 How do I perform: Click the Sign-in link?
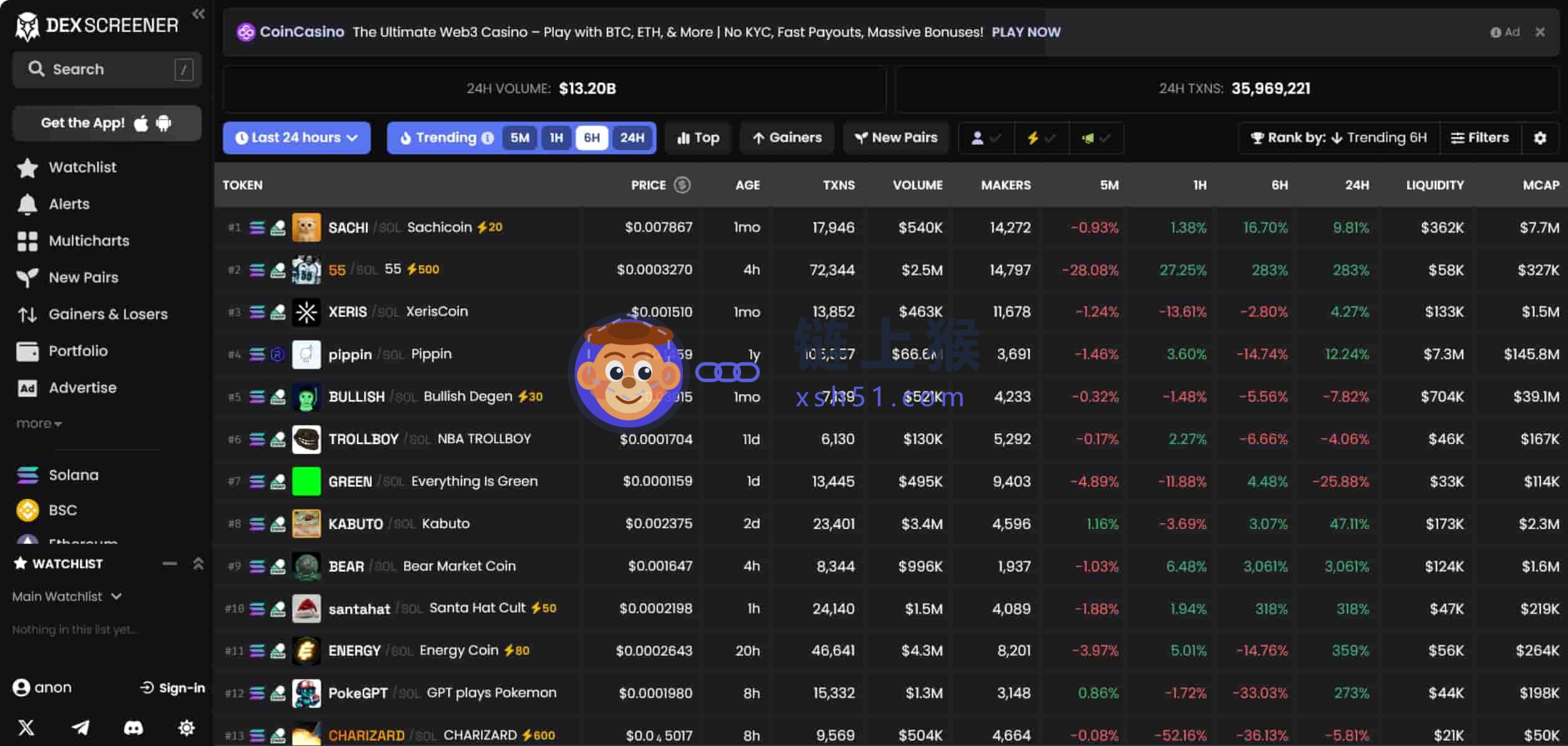coord(173,688)
